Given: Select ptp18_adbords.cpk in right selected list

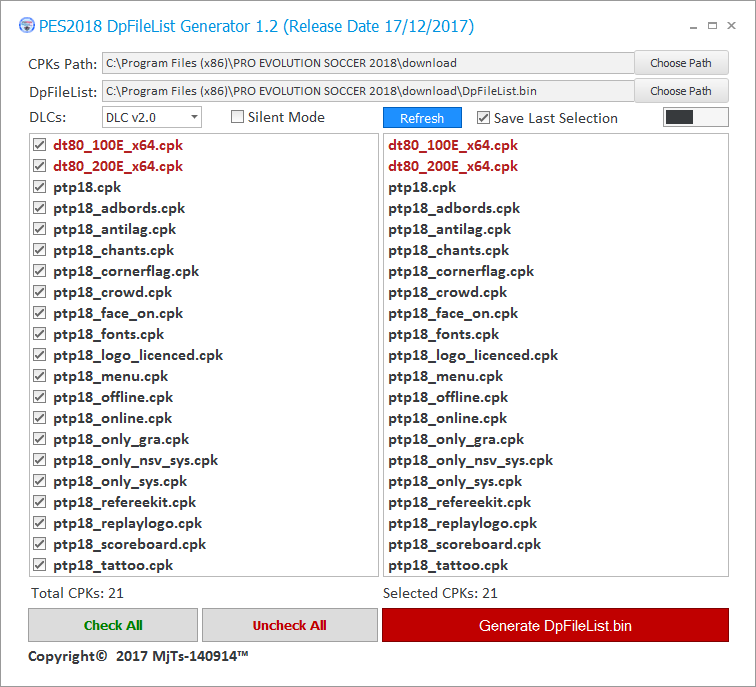Looking at the screenshot, I should [x=454, y=208].
